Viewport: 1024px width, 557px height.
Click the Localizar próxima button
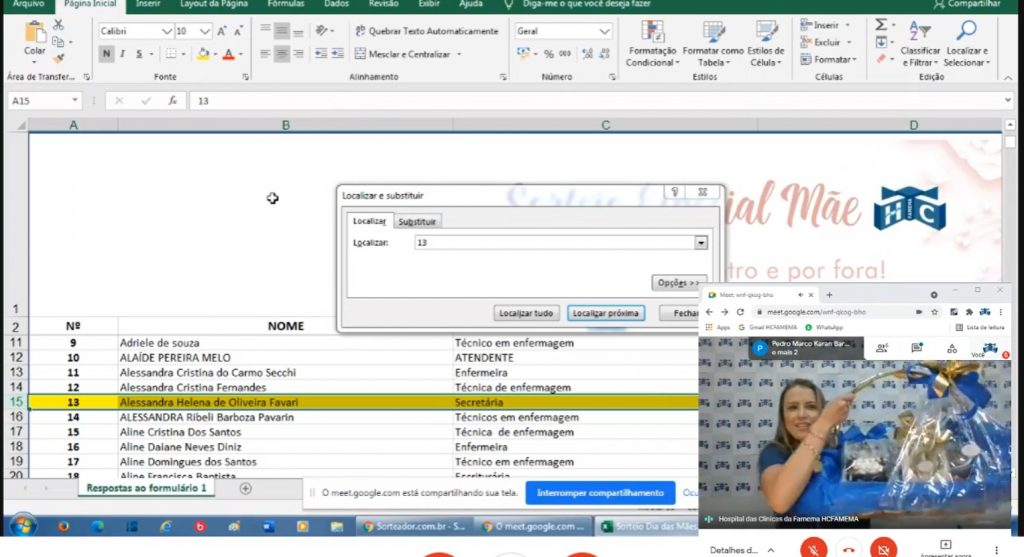[x=605, y=313]
